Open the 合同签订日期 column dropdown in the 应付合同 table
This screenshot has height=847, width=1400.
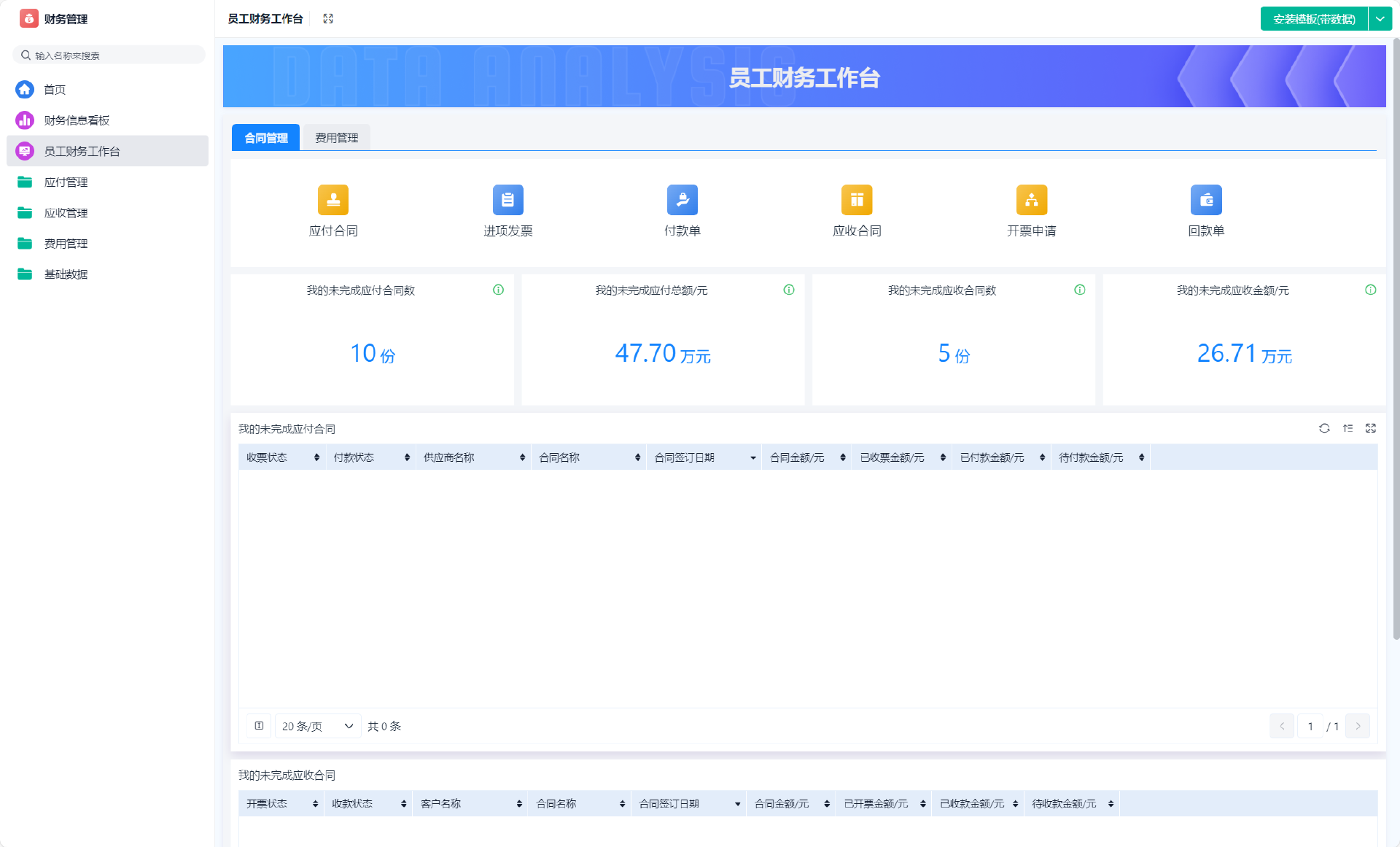[753, 457]
